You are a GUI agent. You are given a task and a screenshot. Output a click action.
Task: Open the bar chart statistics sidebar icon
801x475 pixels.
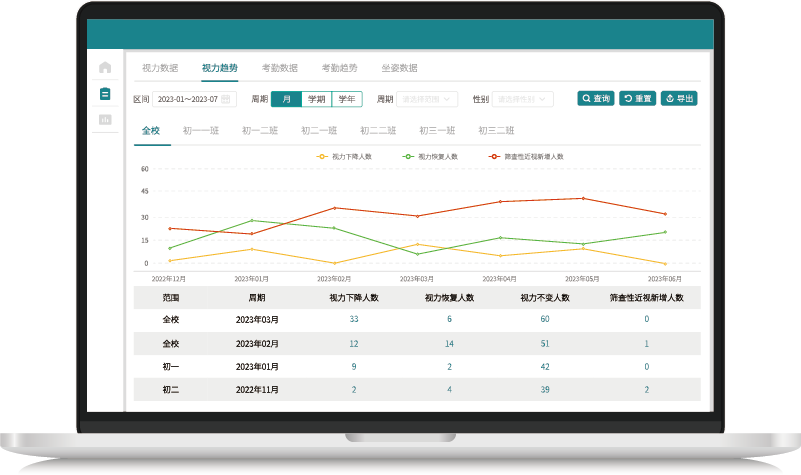[105, 120]
